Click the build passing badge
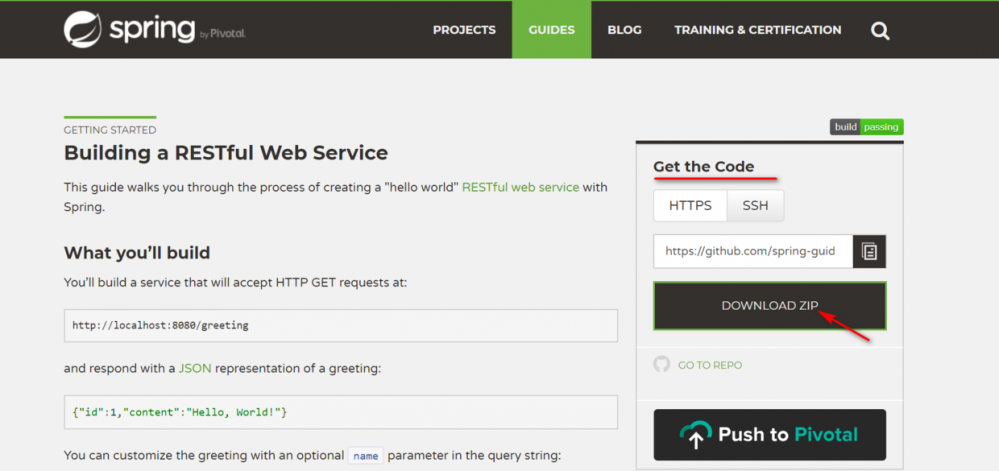999x471 pixels. click(x=866, y=127)
